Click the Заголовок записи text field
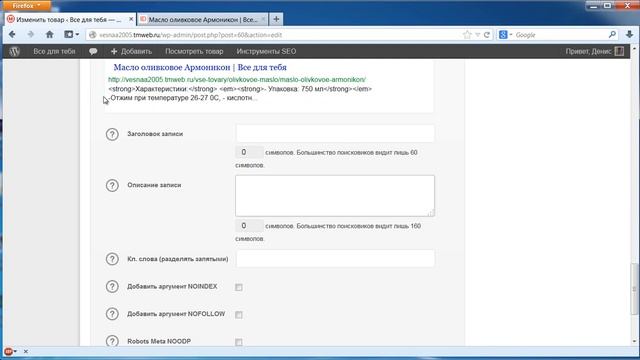 point(335,133)
